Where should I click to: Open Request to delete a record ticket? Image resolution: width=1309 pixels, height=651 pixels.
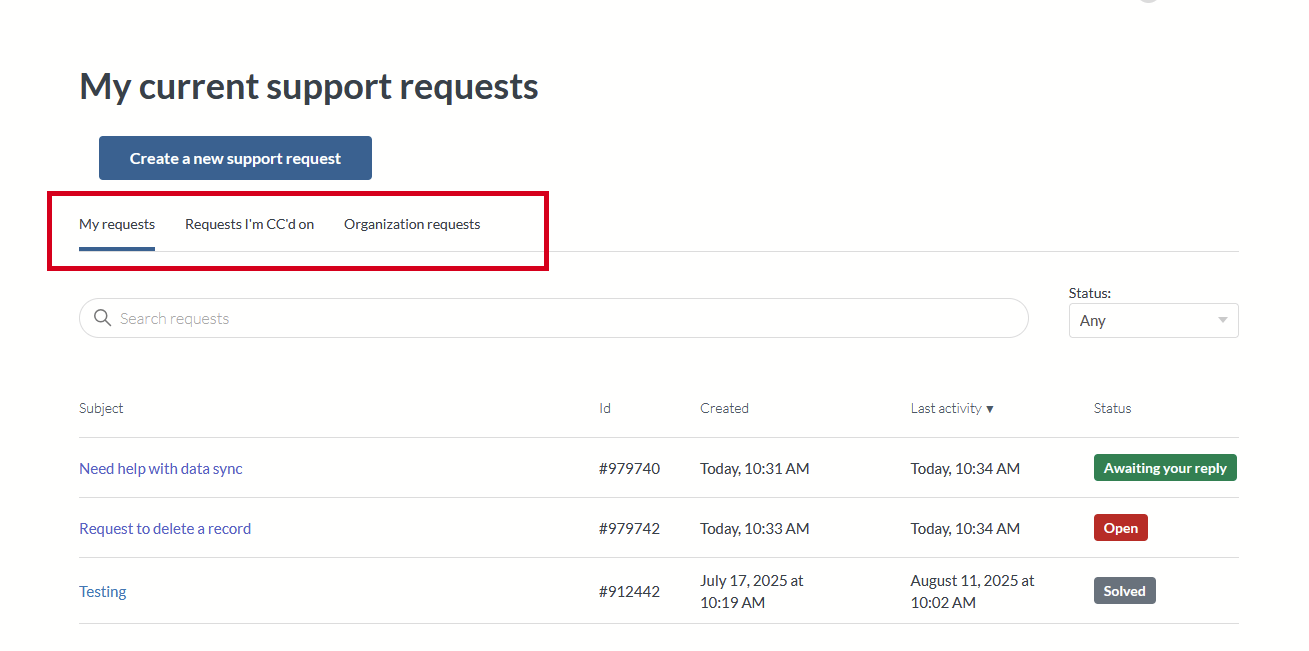[165, 528]
